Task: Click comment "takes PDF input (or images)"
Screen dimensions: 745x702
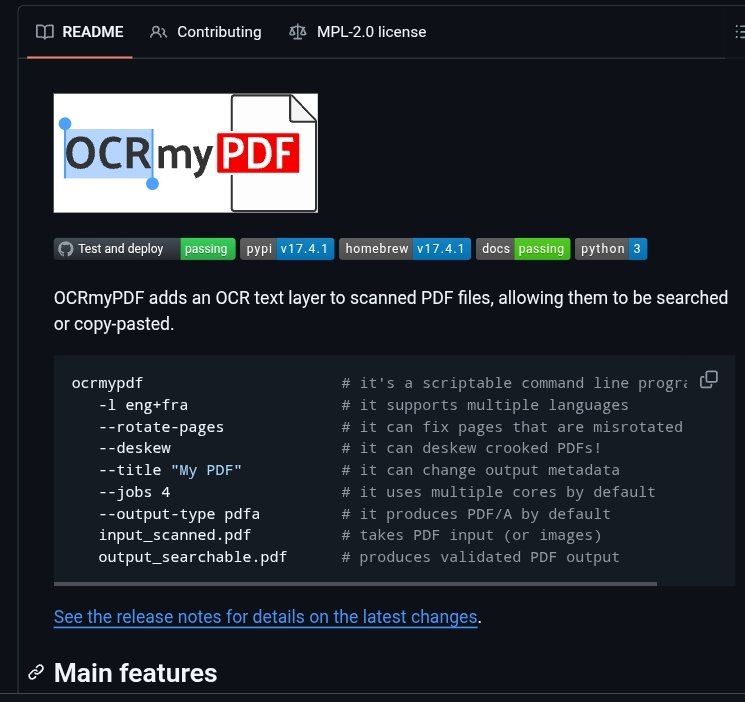Action: click(471, 535)
